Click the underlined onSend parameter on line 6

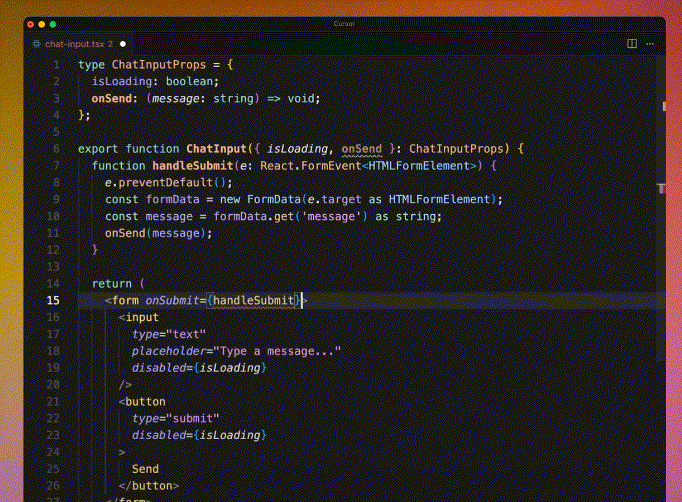coord(361,149)
